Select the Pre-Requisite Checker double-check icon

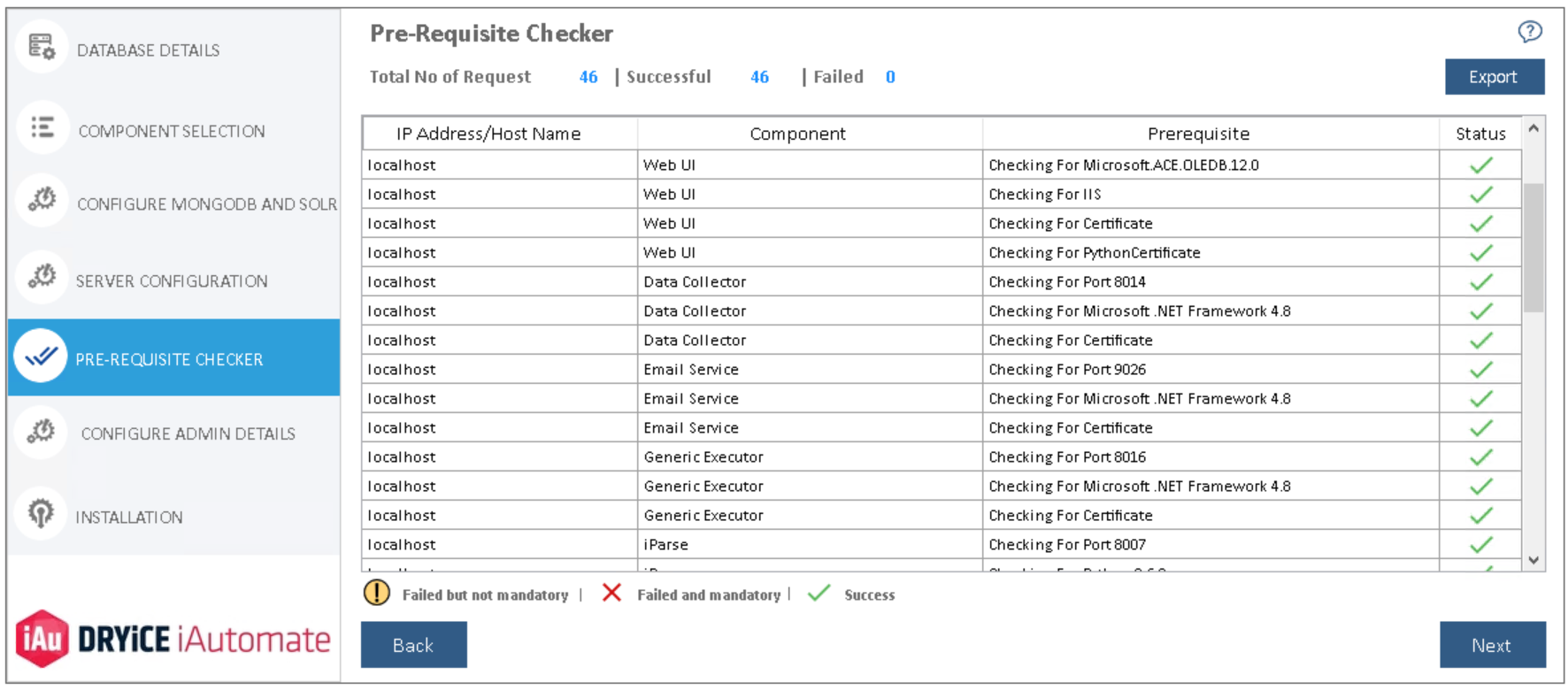click(x=42, y=356)
